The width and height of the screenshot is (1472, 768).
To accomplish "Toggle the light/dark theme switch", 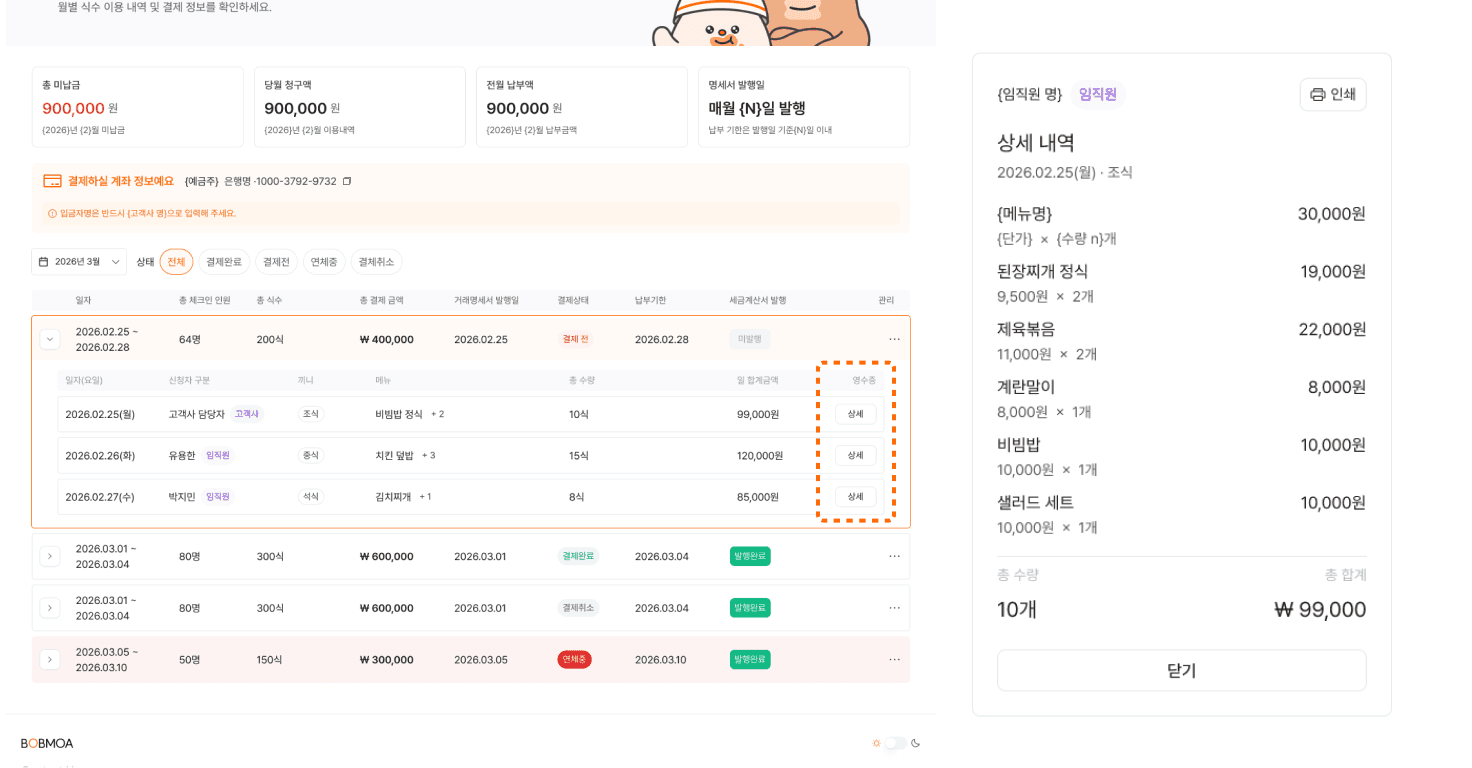I will click(x=895, y=743).
